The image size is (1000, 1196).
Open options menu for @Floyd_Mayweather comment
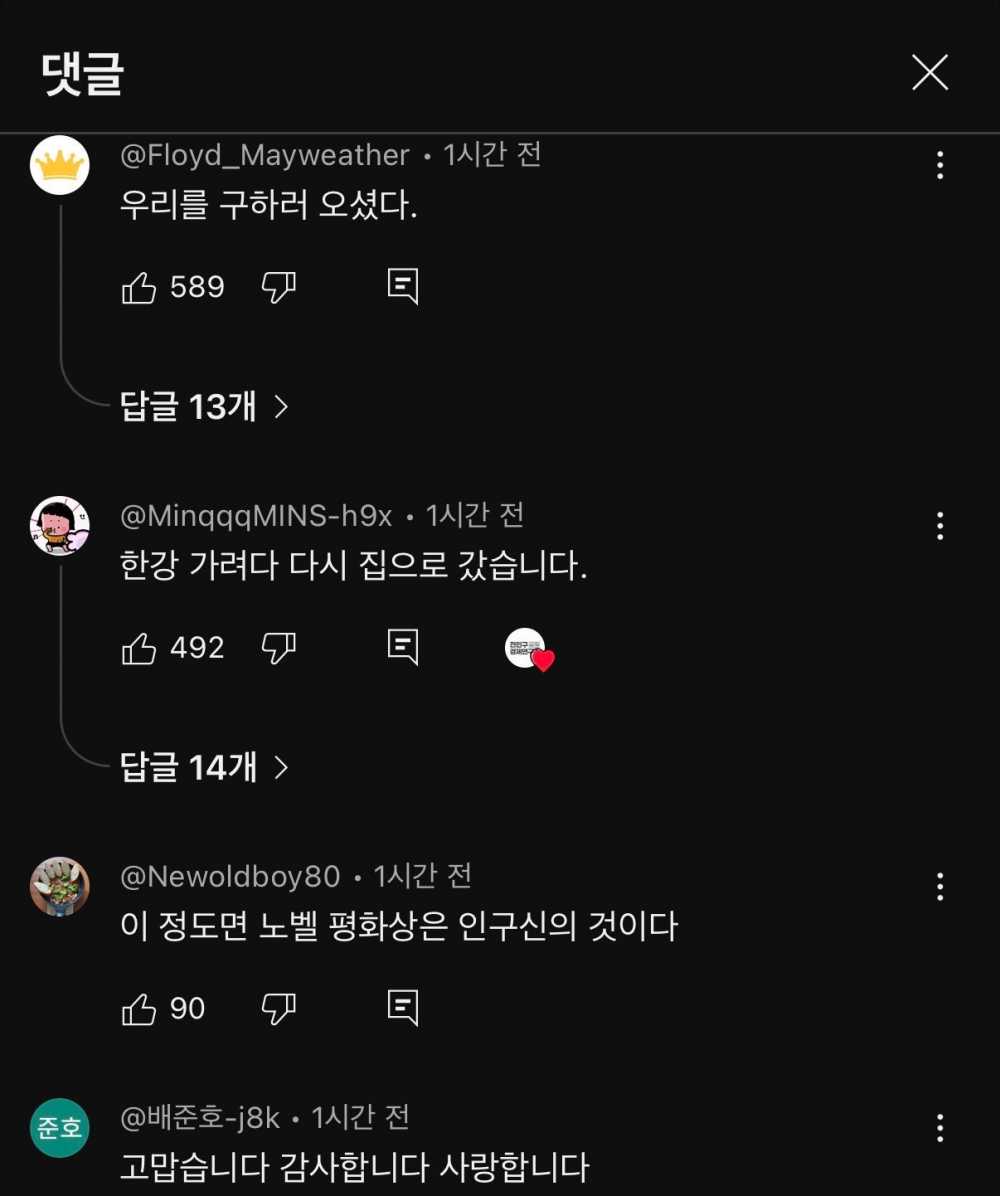(x=939, y=165)
